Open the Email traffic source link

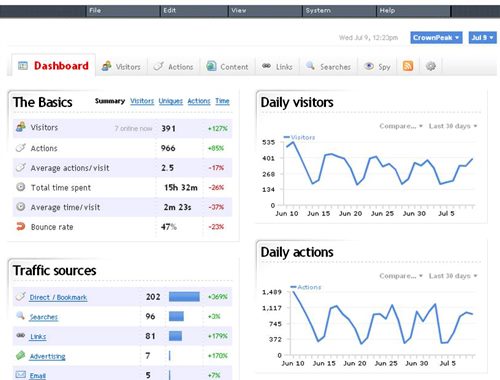[x=38, y=376]
